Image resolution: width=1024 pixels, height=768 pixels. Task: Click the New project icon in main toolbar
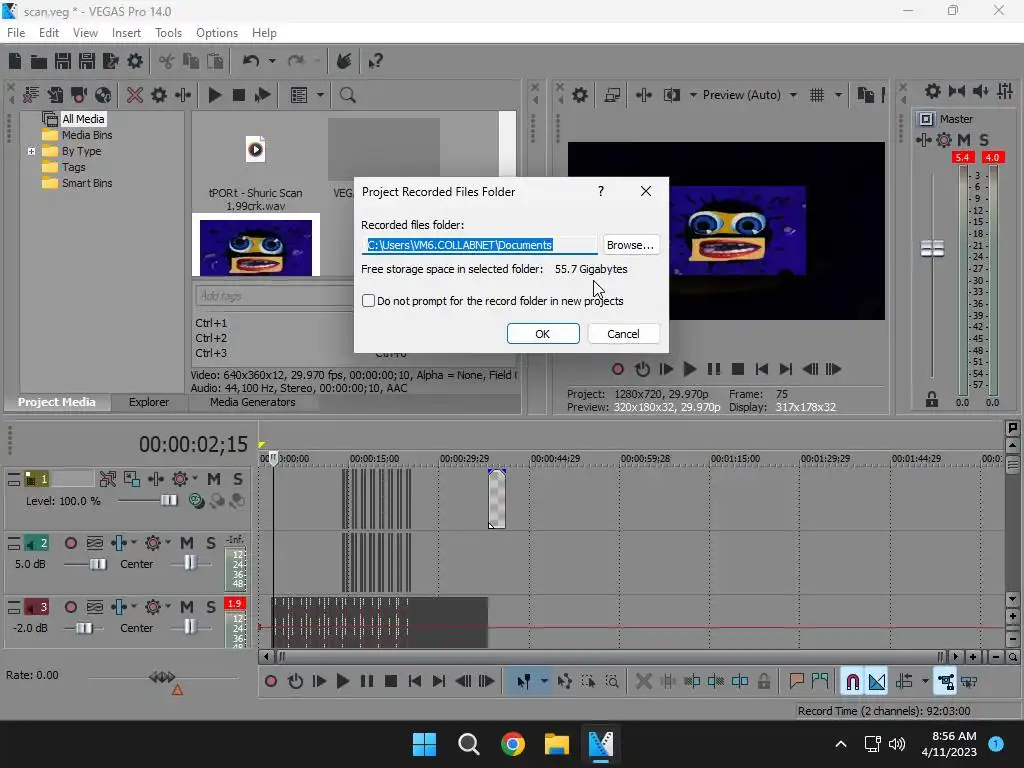tap(14, 61)
